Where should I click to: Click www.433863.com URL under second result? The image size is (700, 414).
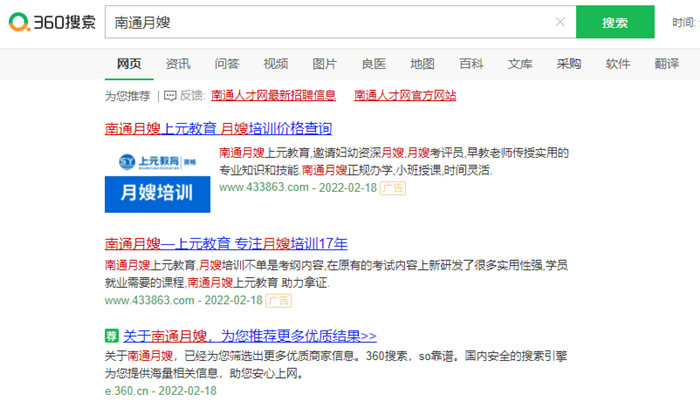click(150, 300)
